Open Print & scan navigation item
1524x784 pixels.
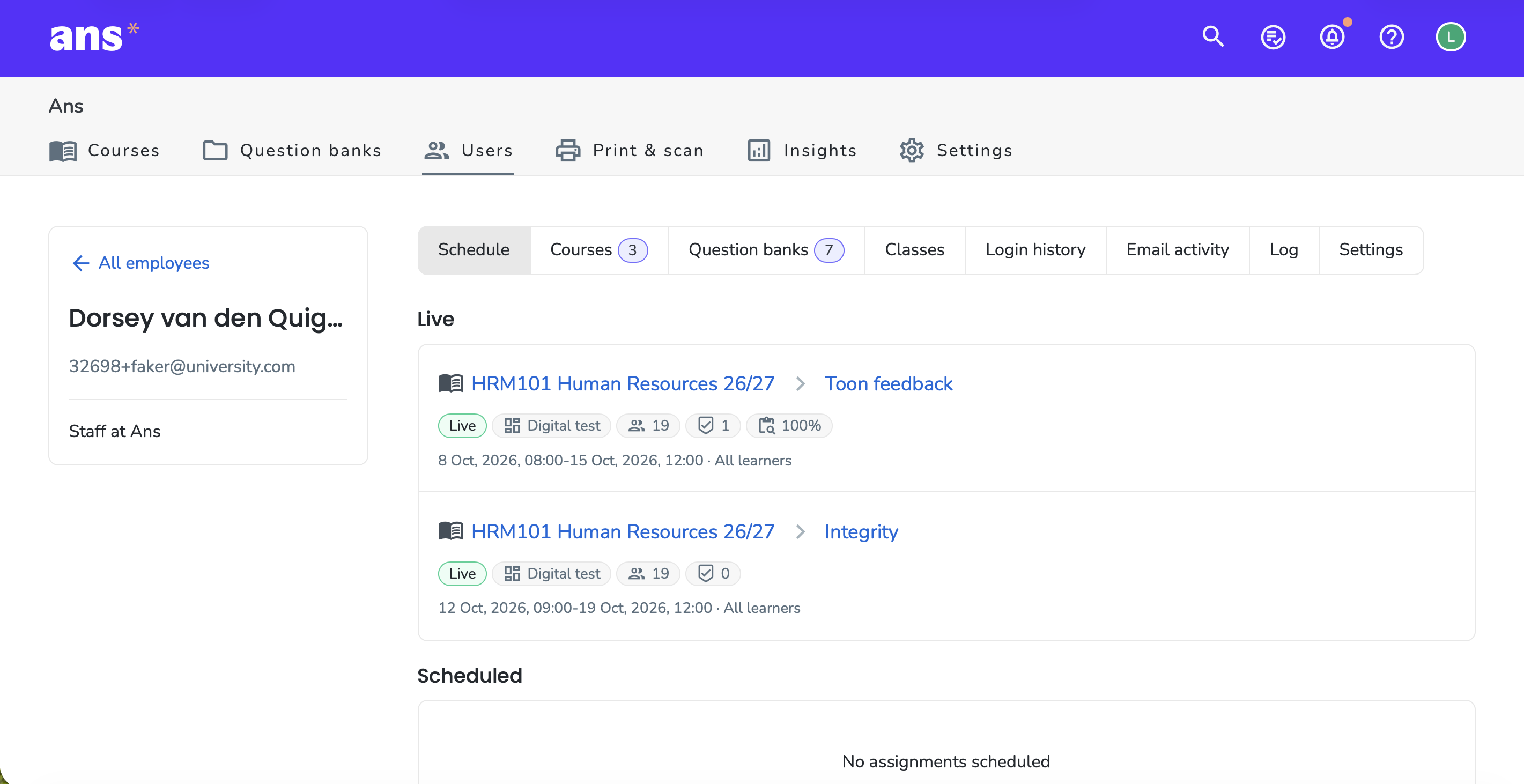[x=630, y=150]
